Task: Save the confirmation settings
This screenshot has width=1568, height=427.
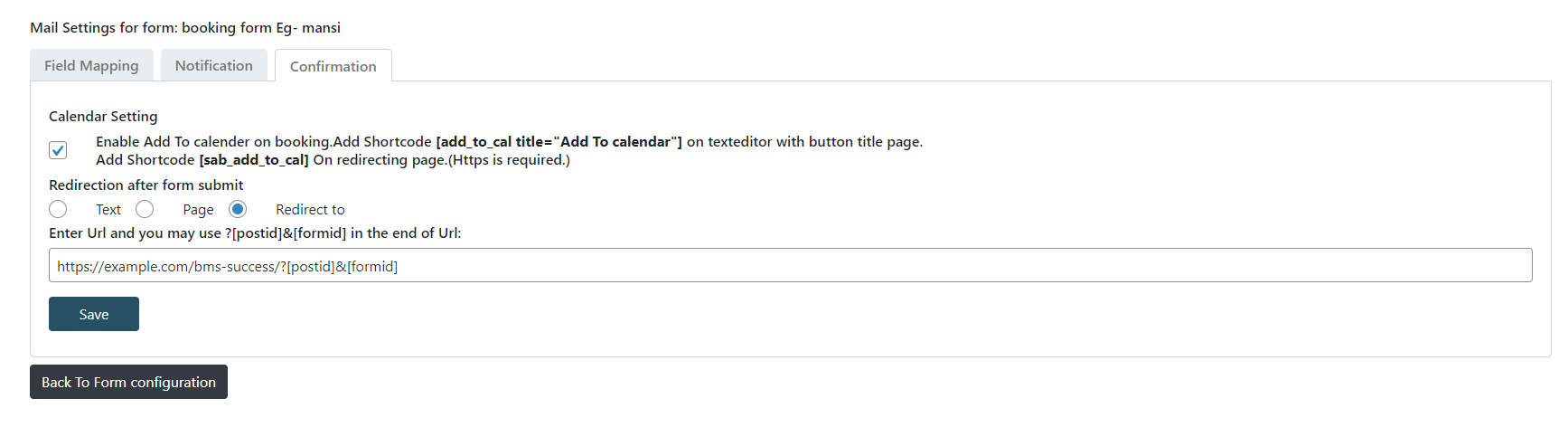Action: click(x=94, y=314)
